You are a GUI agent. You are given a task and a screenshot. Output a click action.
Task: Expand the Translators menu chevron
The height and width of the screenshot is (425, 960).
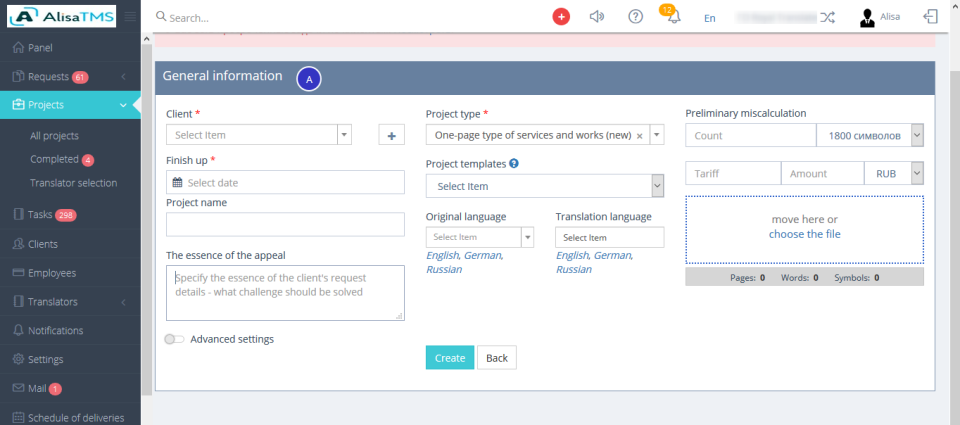click(123, 302)
